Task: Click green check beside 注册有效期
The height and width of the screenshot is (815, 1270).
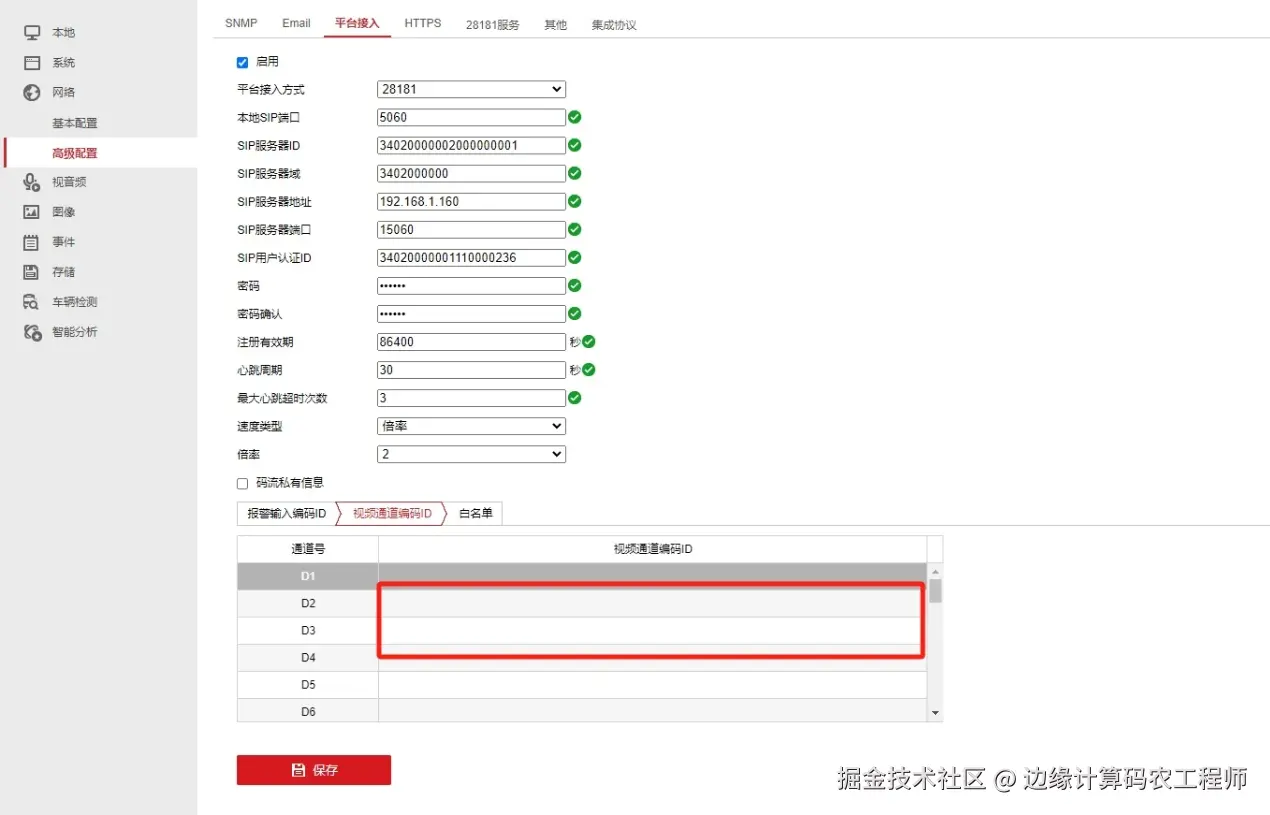Action: (x=589, y=342)
